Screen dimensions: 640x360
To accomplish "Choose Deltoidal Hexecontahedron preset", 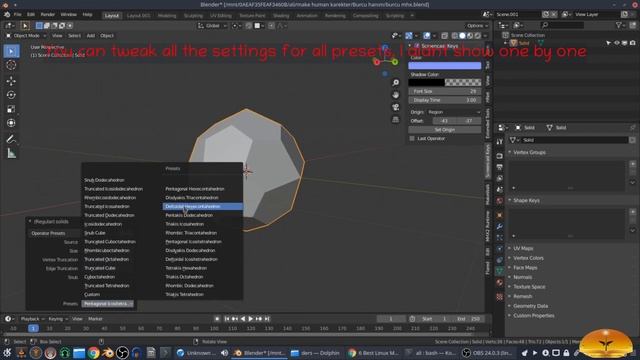I will click(202, 207).
